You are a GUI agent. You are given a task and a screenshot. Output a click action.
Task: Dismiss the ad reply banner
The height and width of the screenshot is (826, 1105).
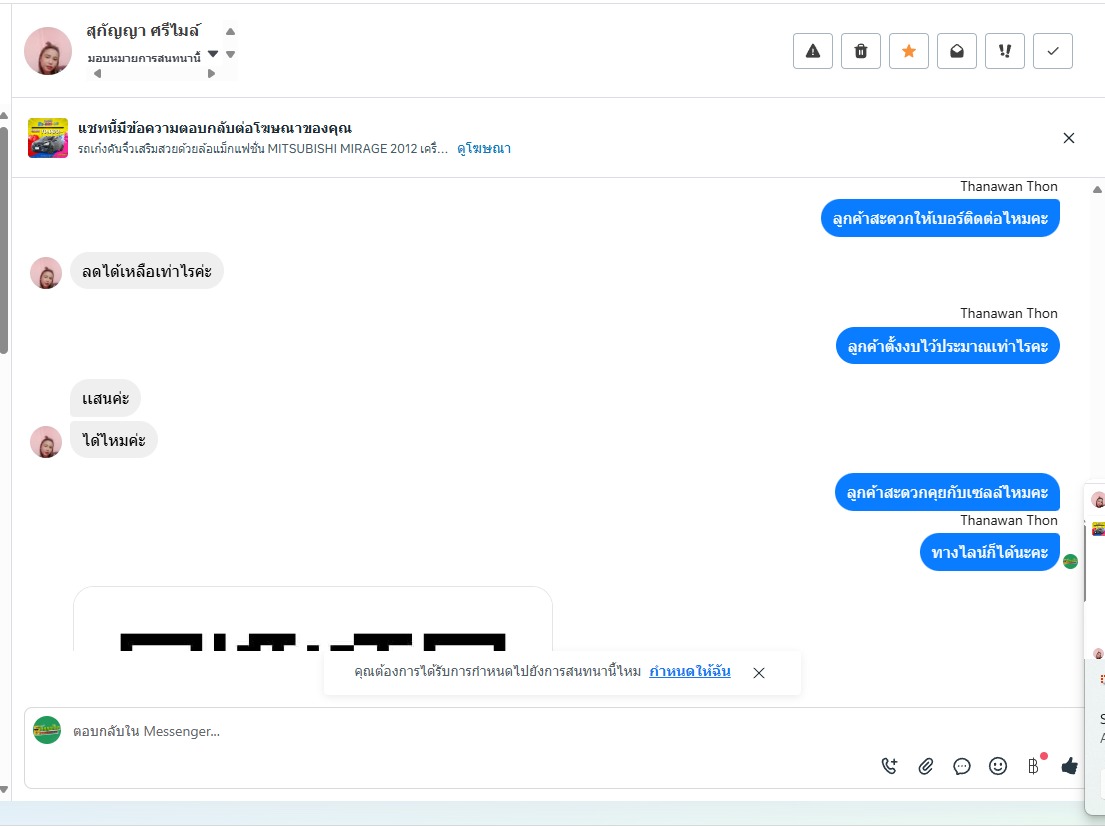click(1068, 138)
